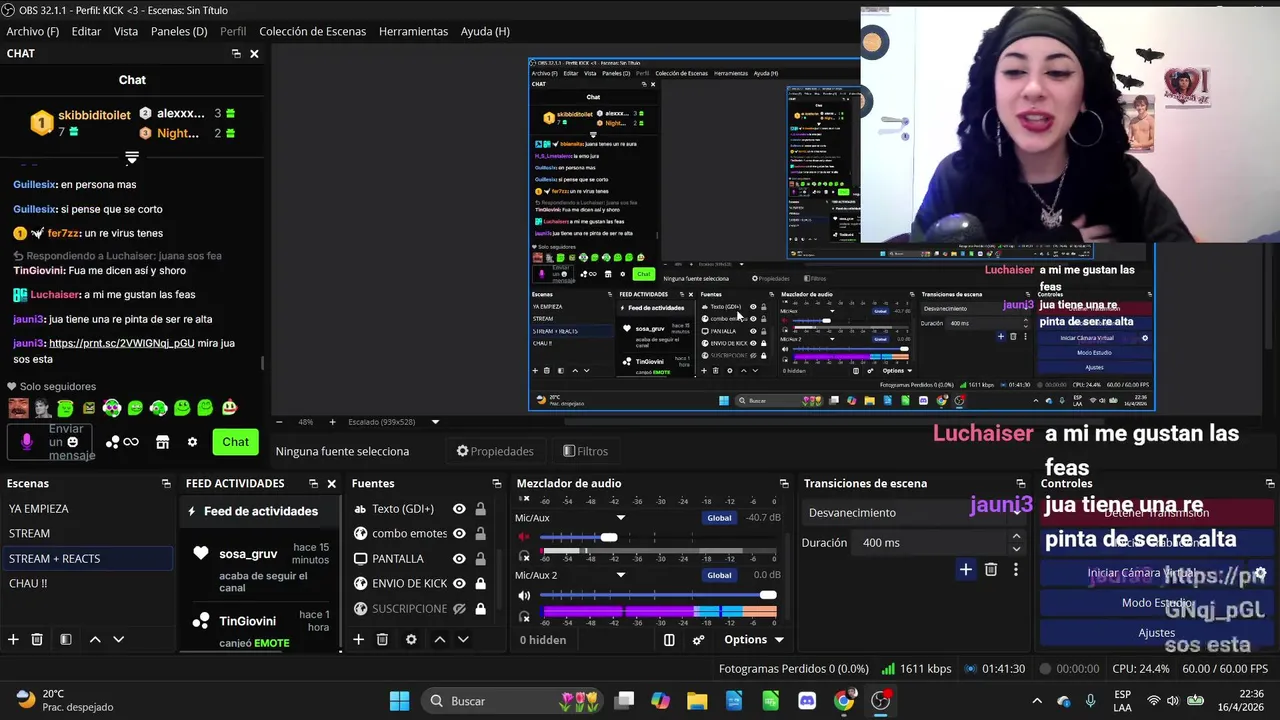Viewport: 1280px width, 720px height.
Task: Click the purple microphone icon in chat input
Action: coord(27,442)
